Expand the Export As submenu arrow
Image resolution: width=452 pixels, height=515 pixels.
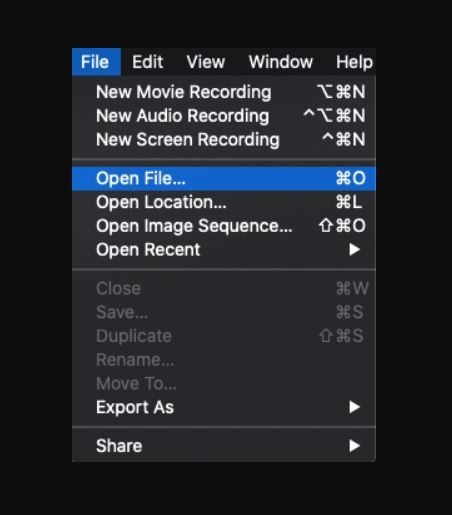click(354, 407)
